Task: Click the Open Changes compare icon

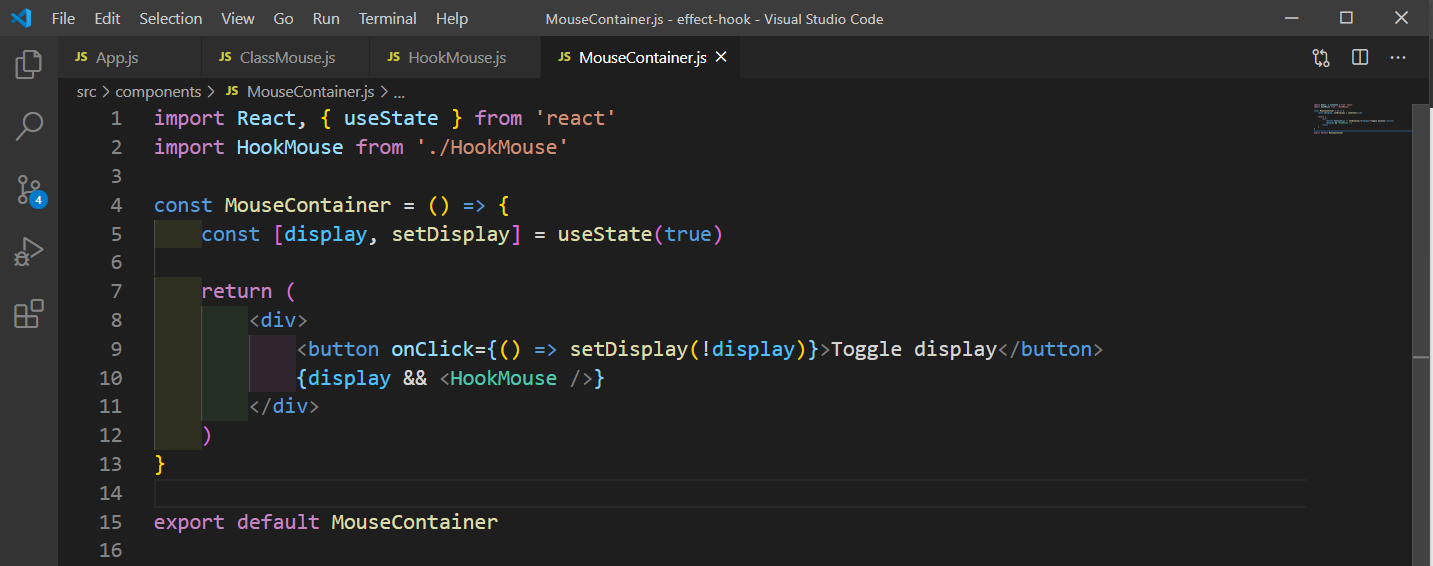Action: click(1321, 58)
